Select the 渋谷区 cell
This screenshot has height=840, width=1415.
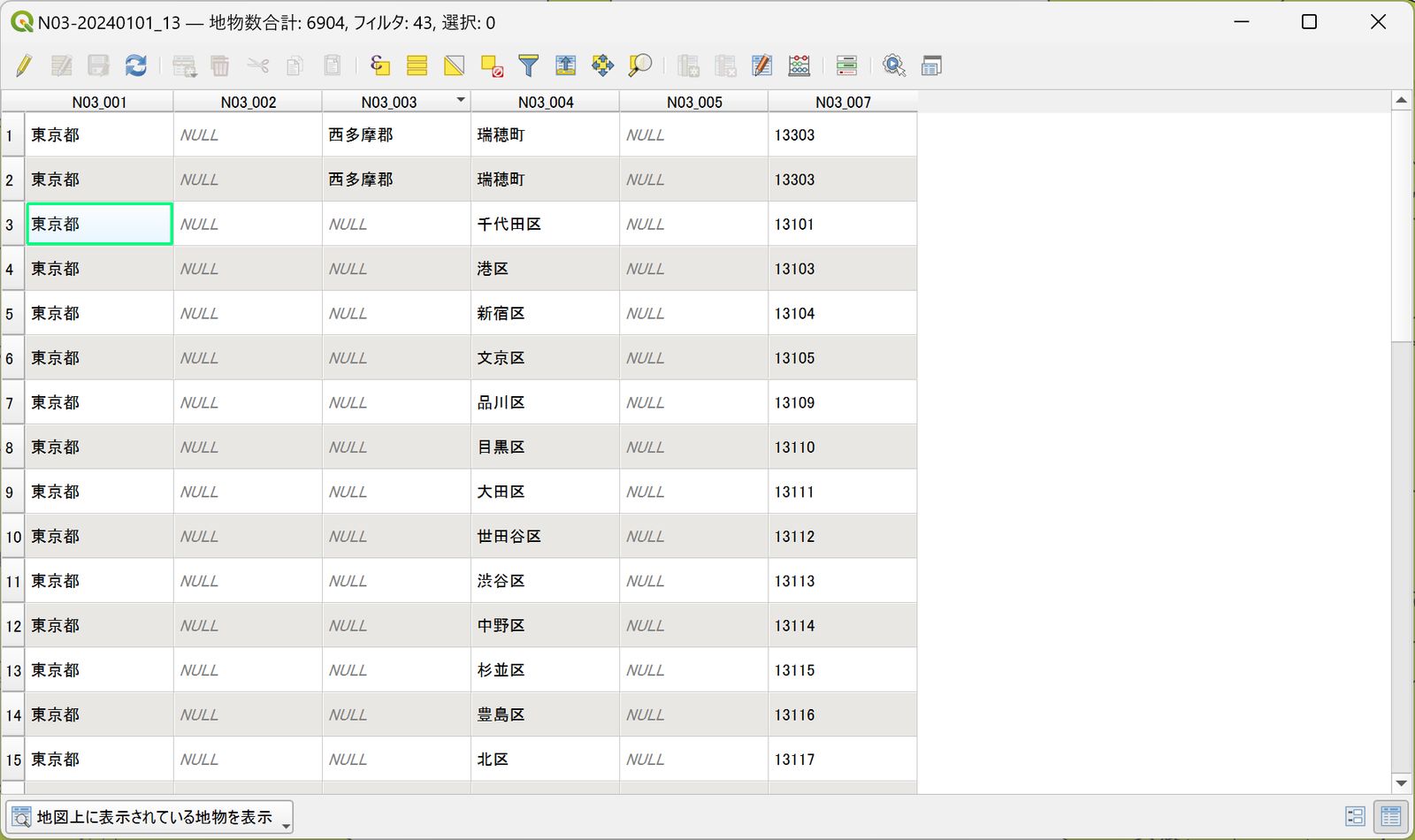point(545,581)
